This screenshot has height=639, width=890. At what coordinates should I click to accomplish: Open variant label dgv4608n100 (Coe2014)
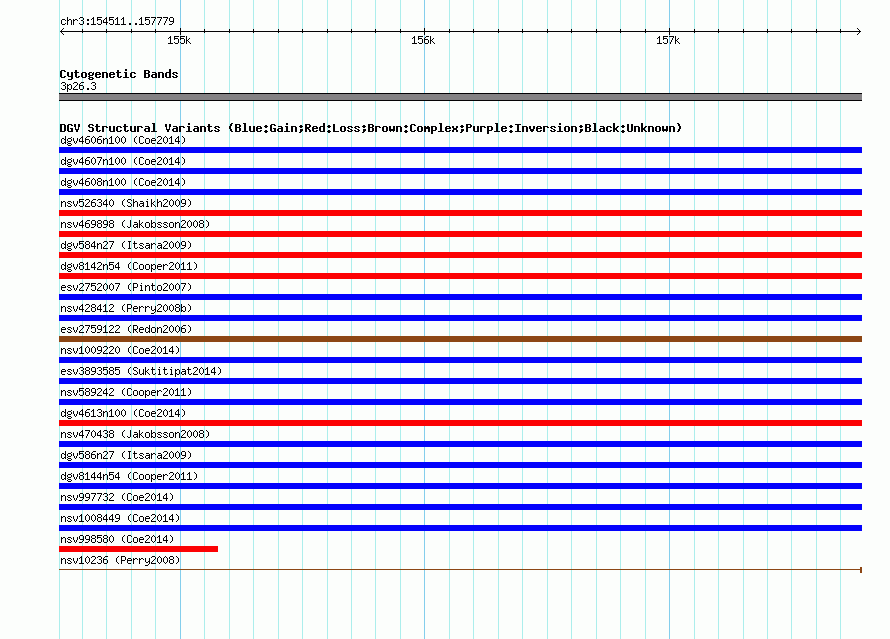(x=123, y=182)
